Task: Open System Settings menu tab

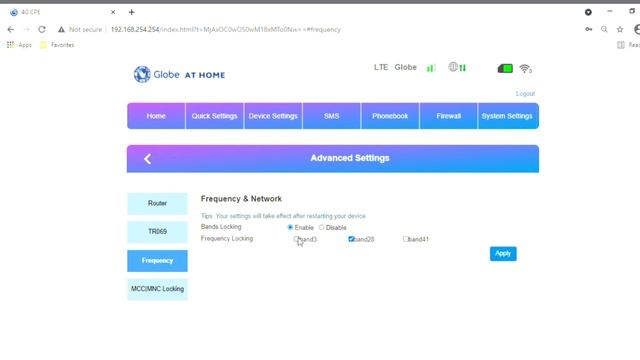Action: [508, 116]
